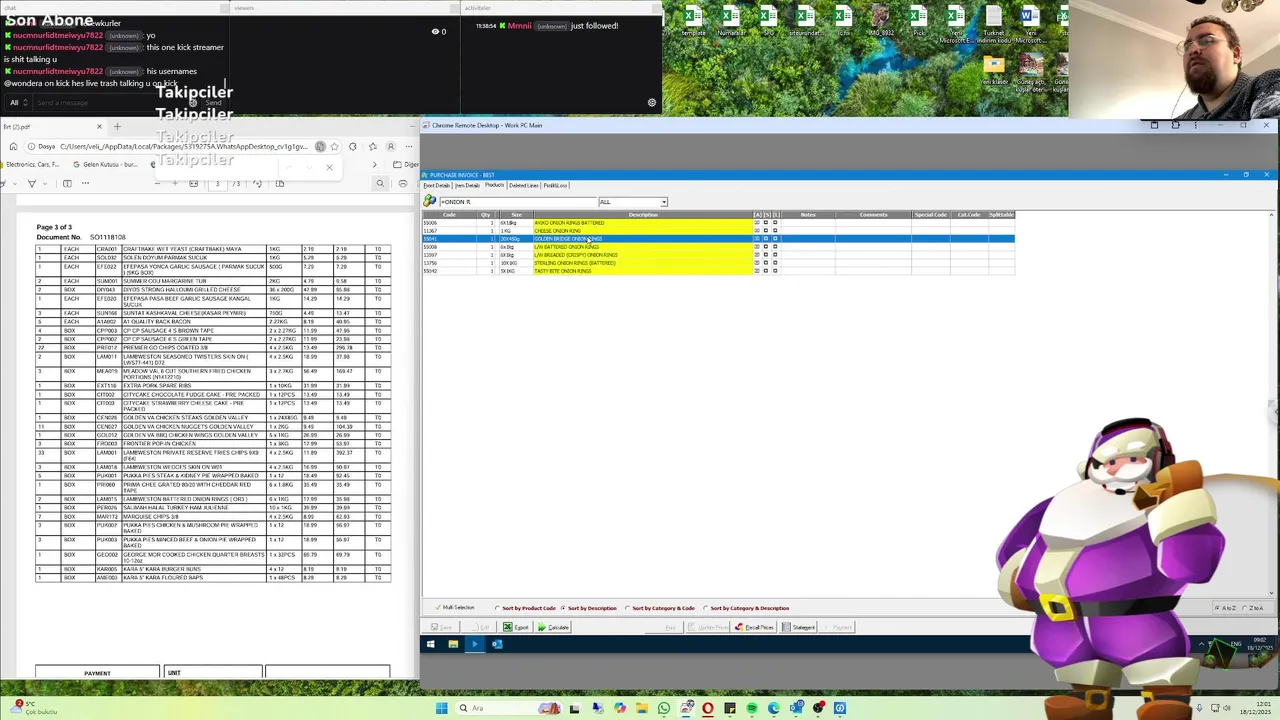1280x720 pixels.
Task: Open the Item Details tab
Action: 468,185
